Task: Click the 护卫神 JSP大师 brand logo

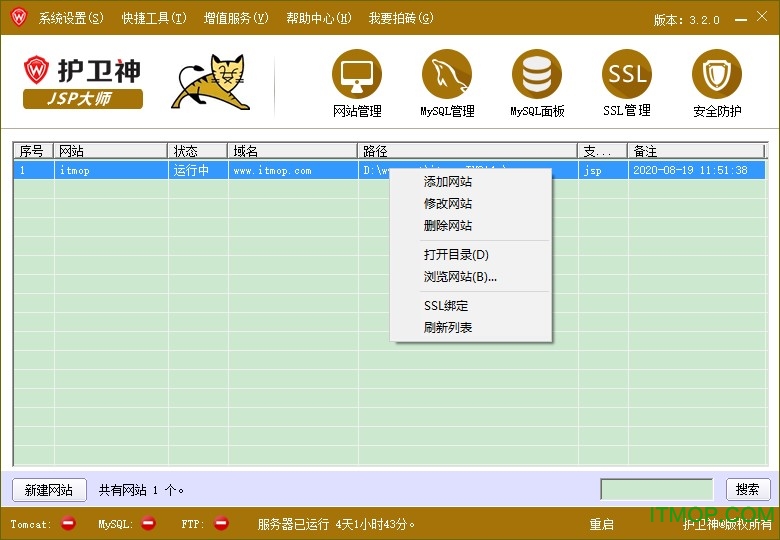Action: click(83, 82)
